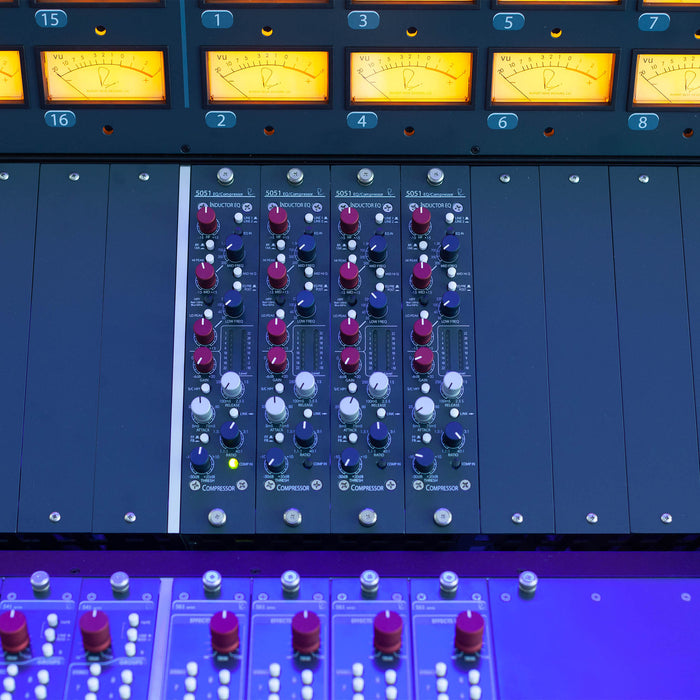Click the channel label "5"
This screenshot has width=700, height=700.
508,22
